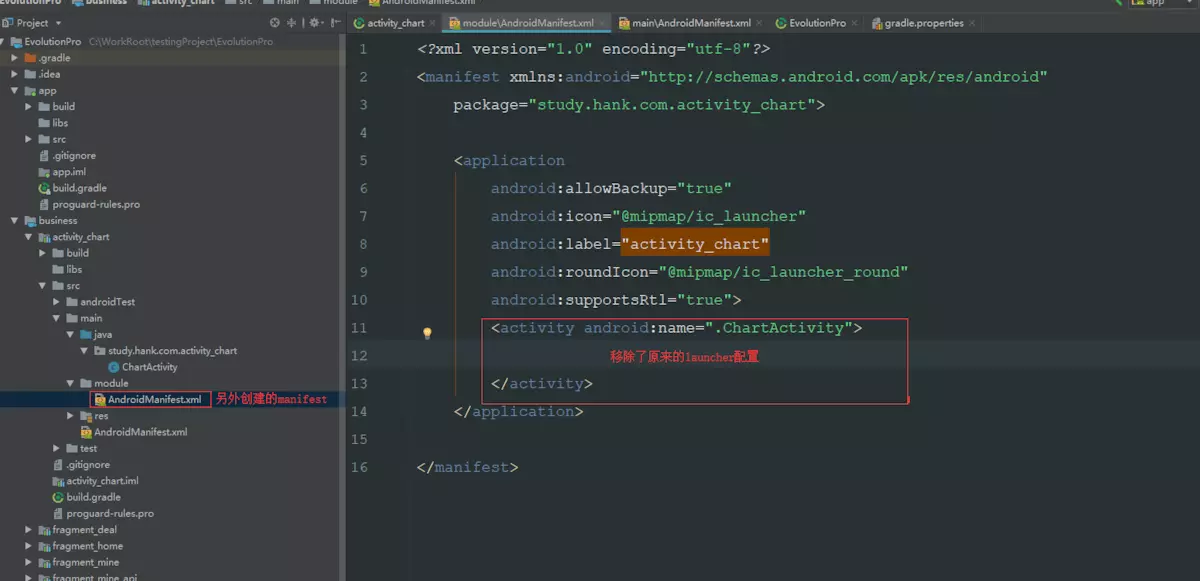Click build.gradle icon below activity_chart.iml
Viewport: 1200px width, 581px height.
[x=58, y=497]
